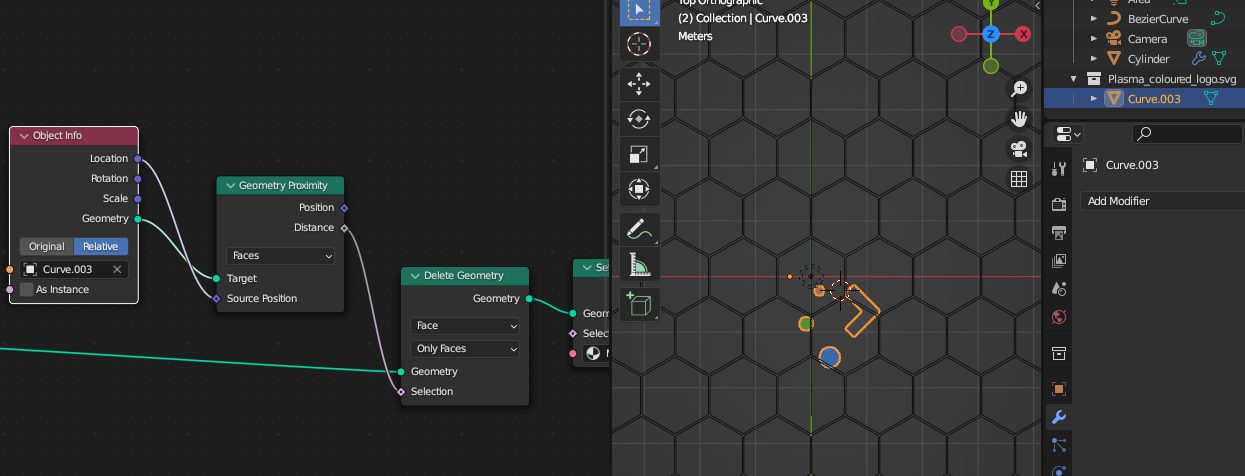Activate the Move tool

(x=638, y=85)
